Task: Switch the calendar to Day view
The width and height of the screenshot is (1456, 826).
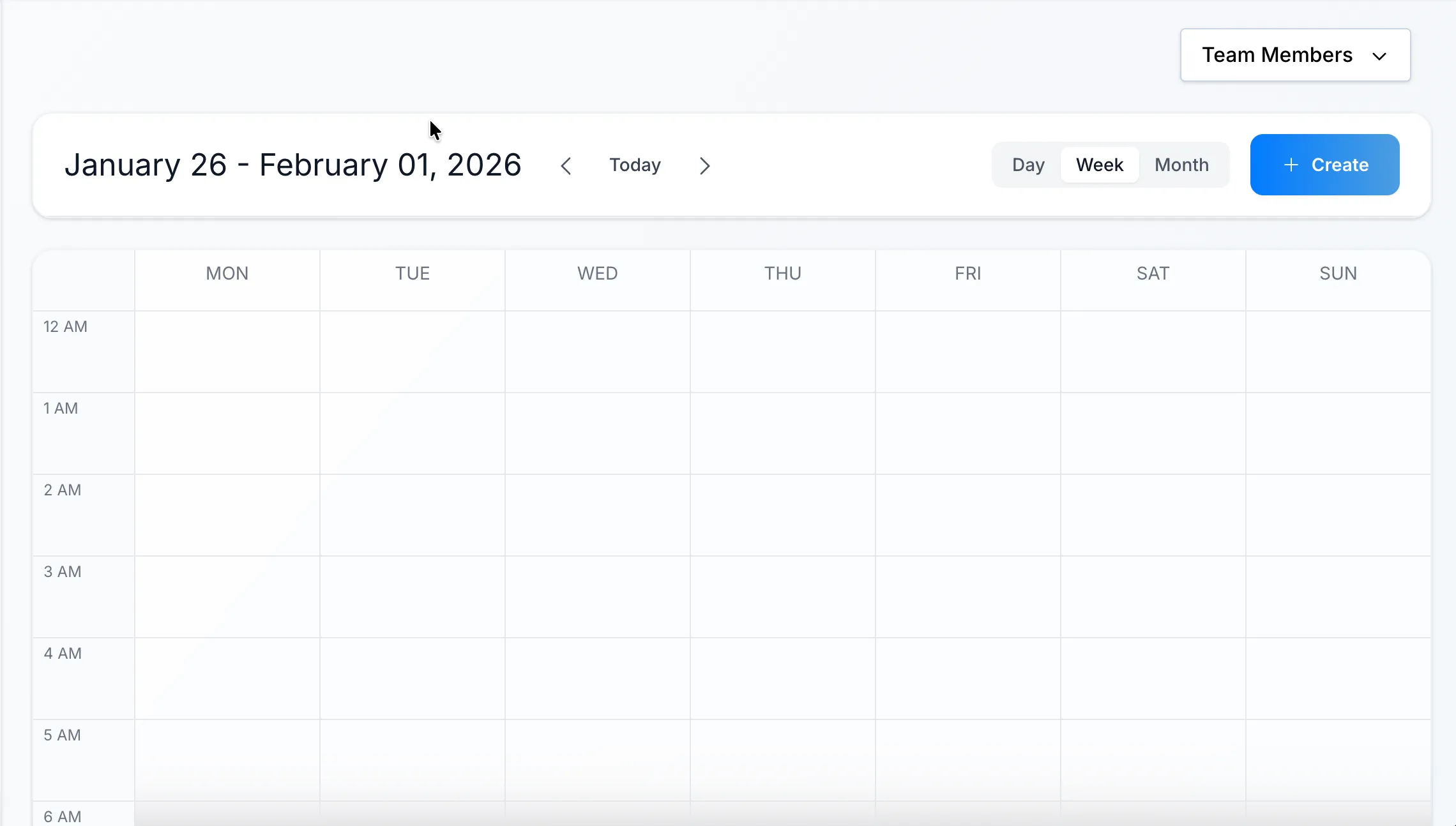Action: pos(1028,165)
